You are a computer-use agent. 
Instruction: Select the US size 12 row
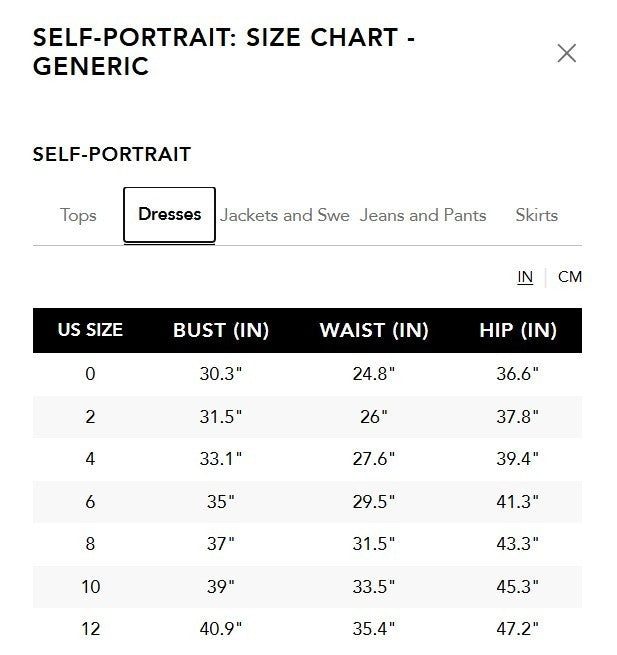tap(90, 629)
